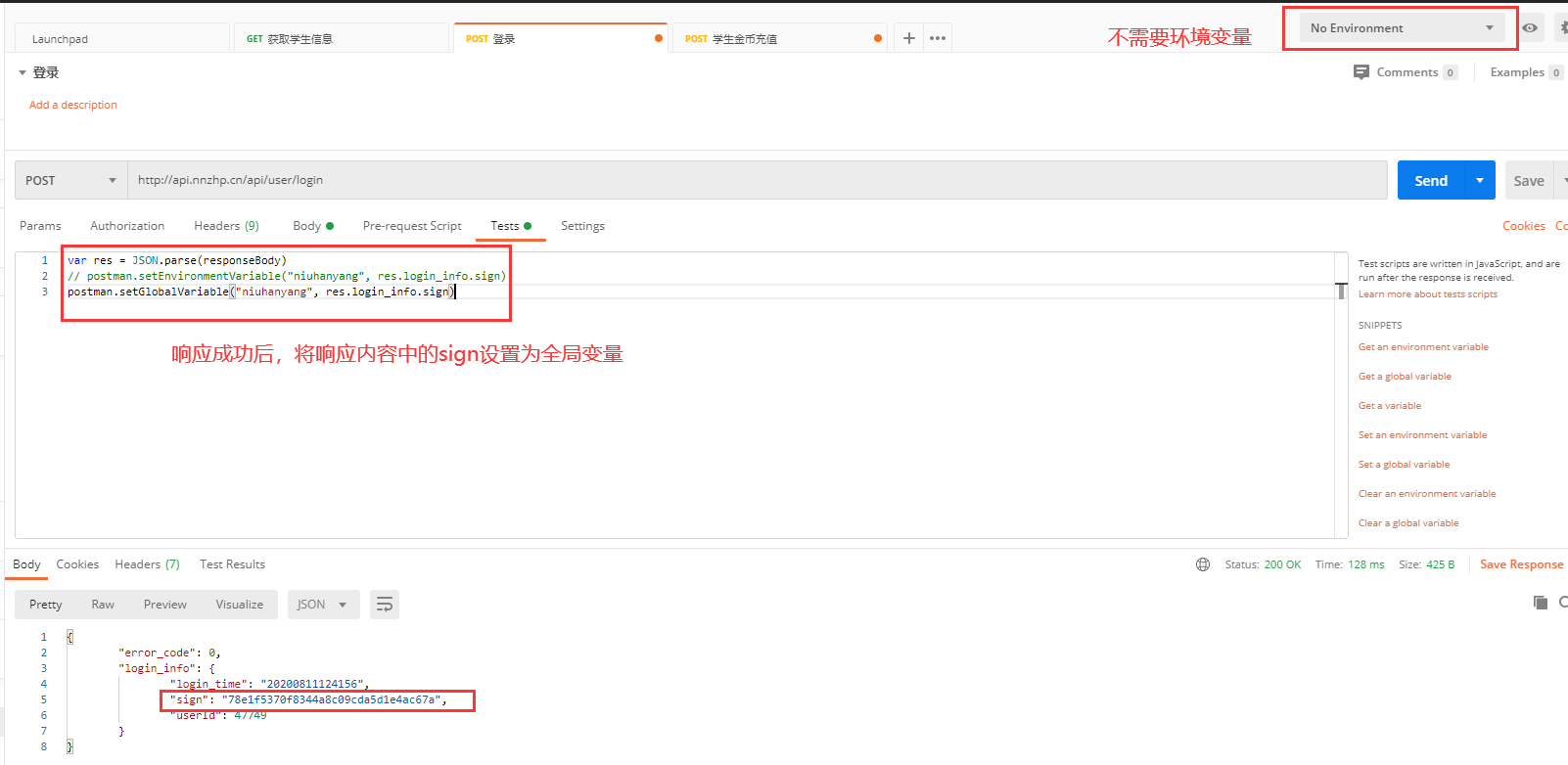Click the request URL input field
The height and width of the screenshot is (765, 1568).
[757, 180]
